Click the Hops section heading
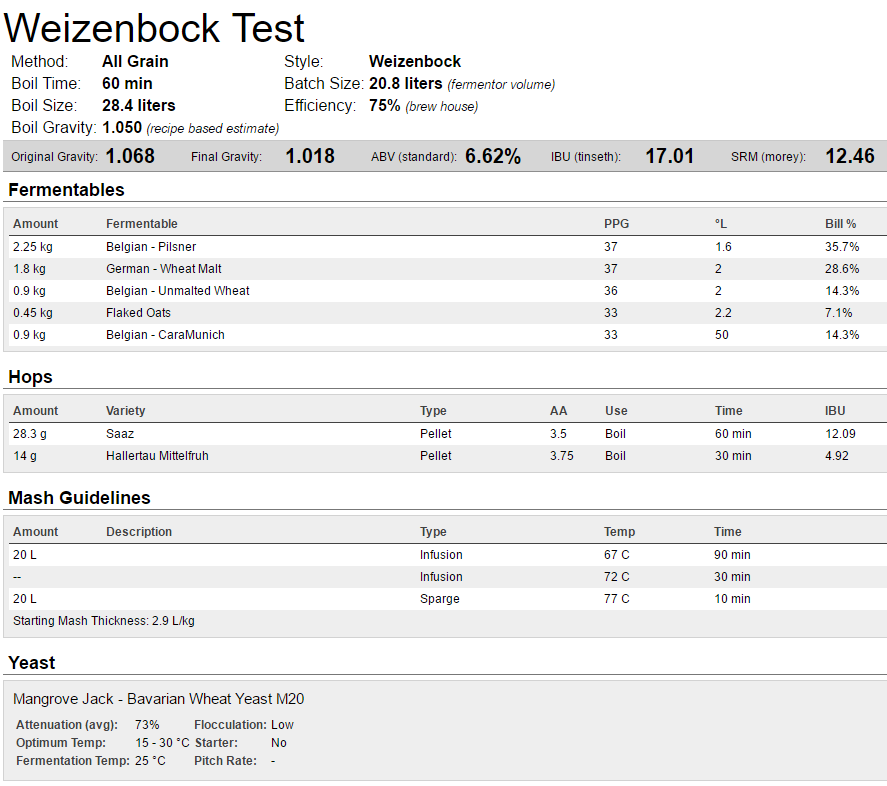 [x=30, y=377]
